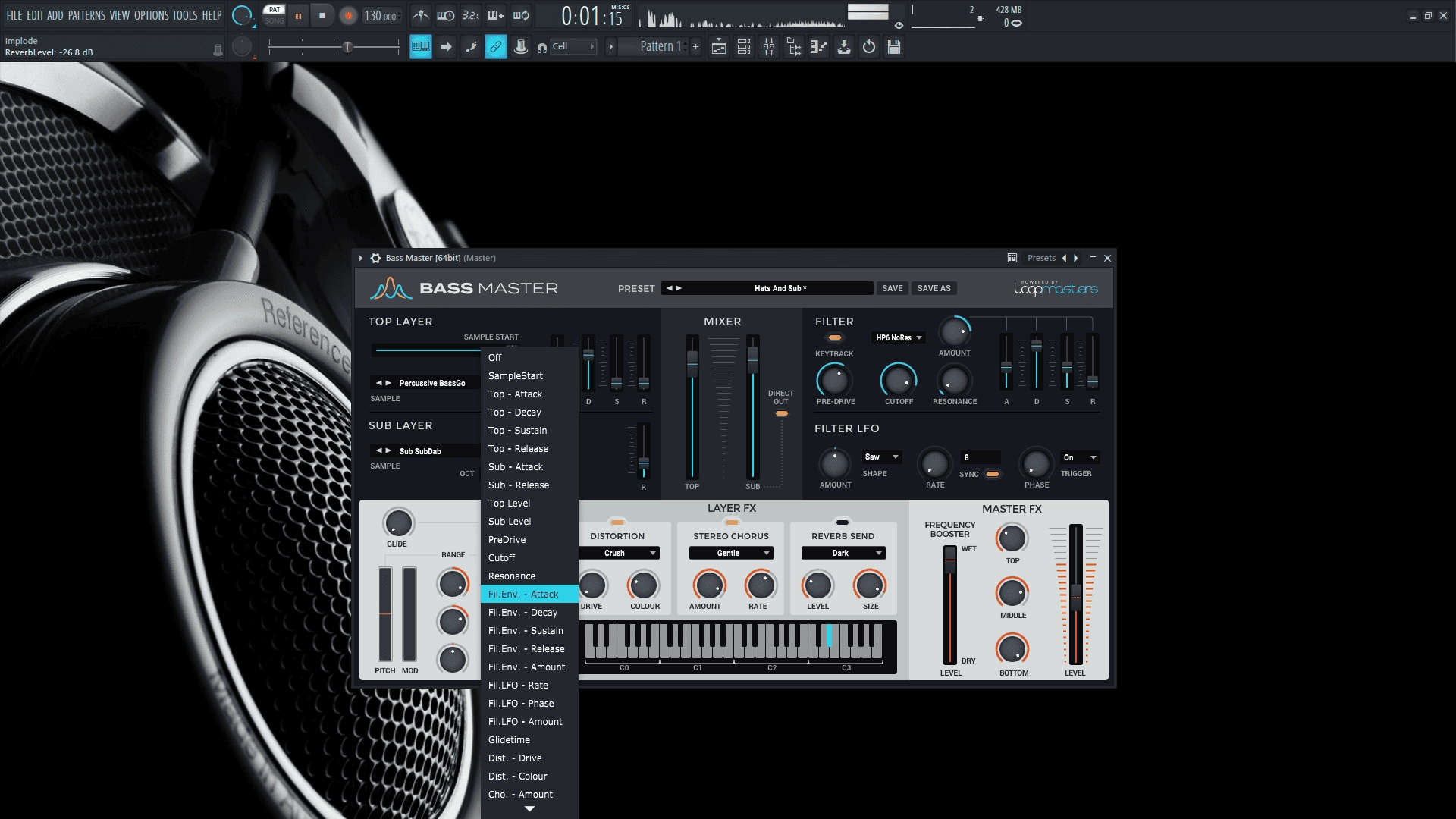This screenshot has height=819, width=1456.
Task: Click the Master FX LEVEL fader
Action: click(1075, 597)
